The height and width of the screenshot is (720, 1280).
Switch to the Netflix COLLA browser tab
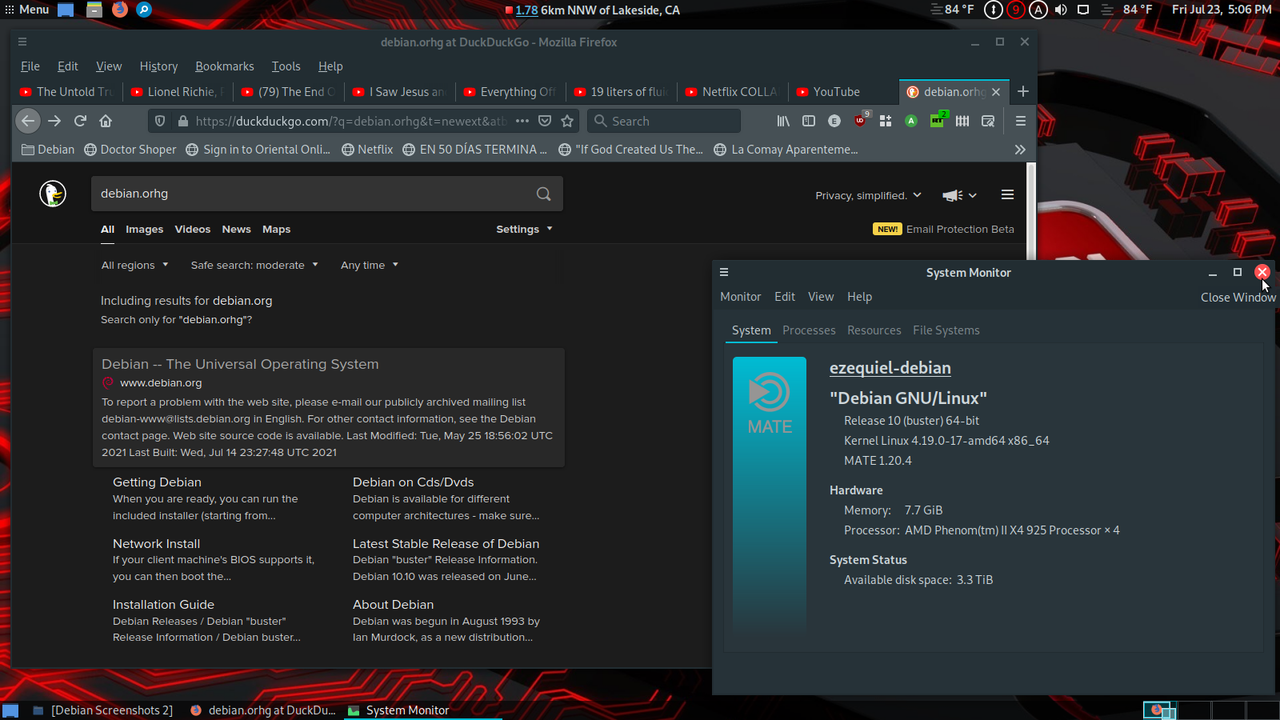(x=734, y=91)
